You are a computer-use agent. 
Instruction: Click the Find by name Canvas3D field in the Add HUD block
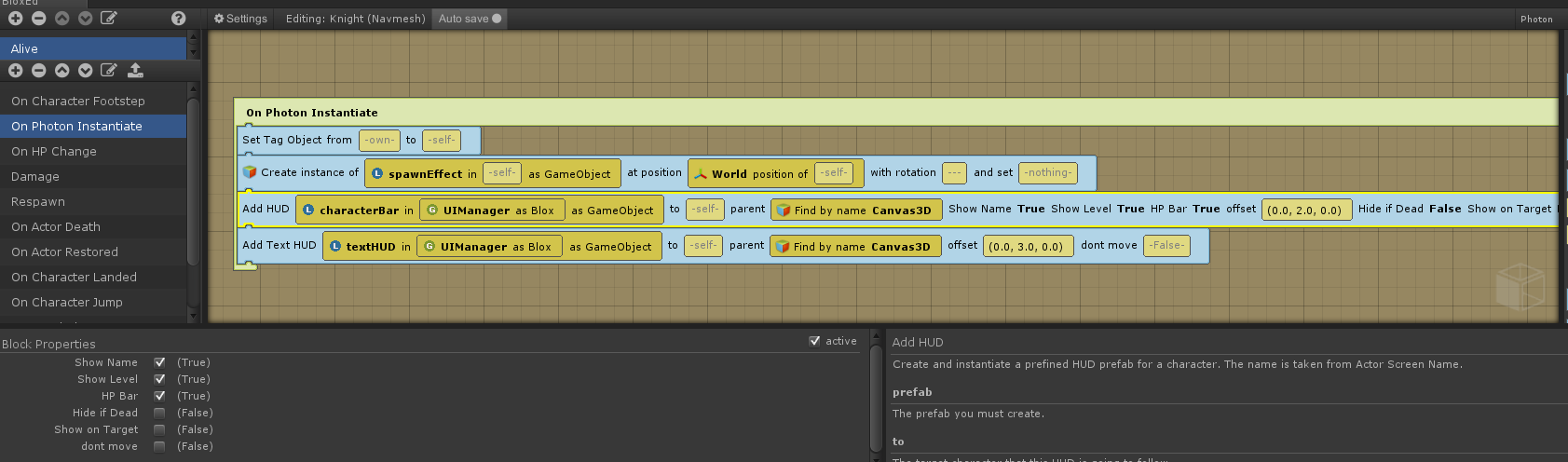tap(856, 210)
